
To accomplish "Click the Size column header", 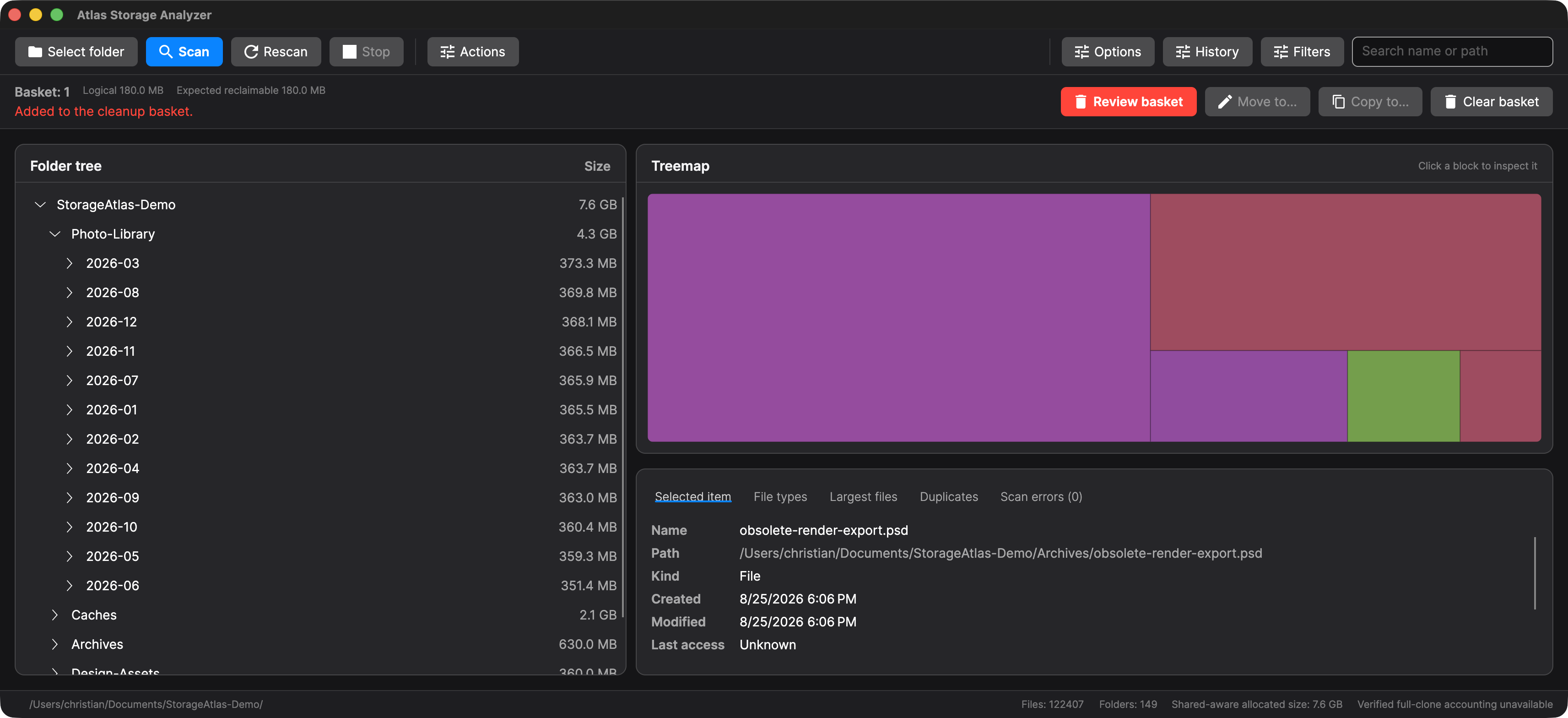I will tap(596, 166).
